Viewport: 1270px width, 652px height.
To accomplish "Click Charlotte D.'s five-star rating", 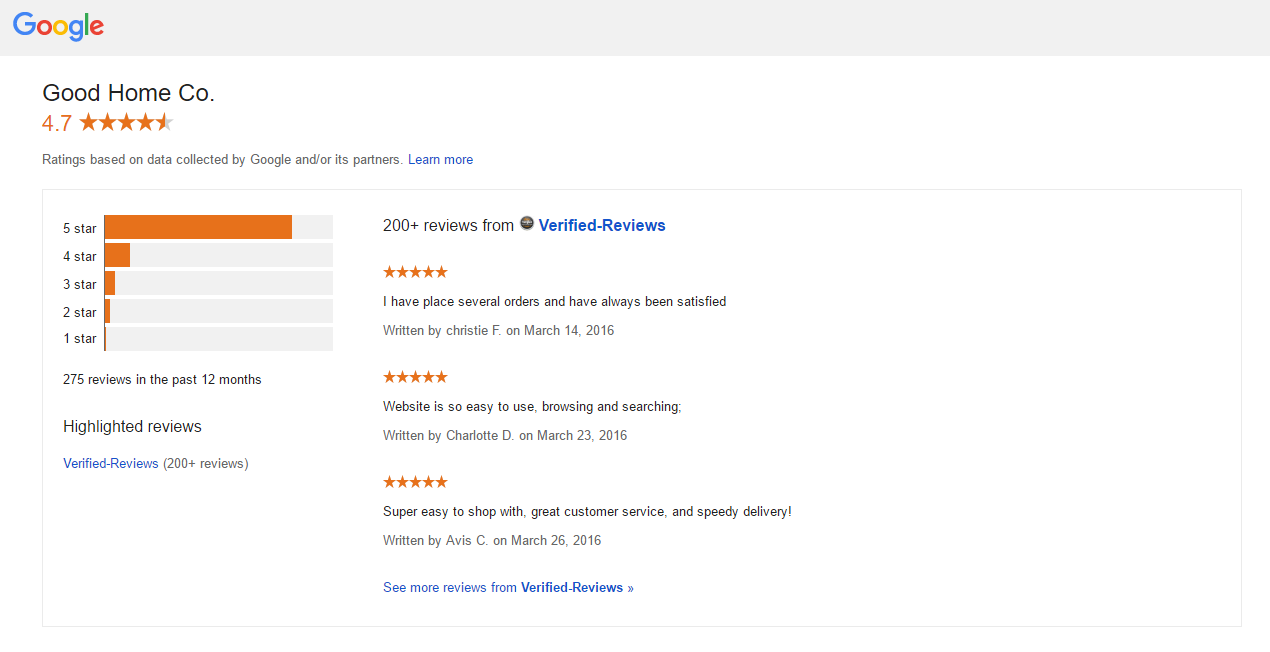I will pyautogui.click(x=415, y=377).
